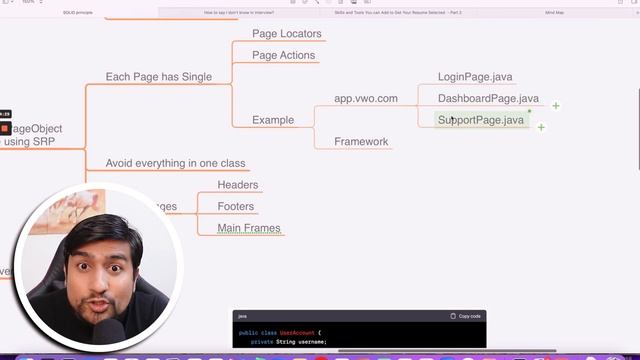The width and height of the screenshot is (640, 360).
Task: Select the Framework node
Action: tap(361, 142)
